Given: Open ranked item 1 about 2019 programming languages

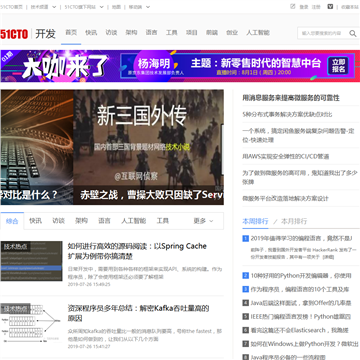Looking at the screenshot, I should [301, 238].
